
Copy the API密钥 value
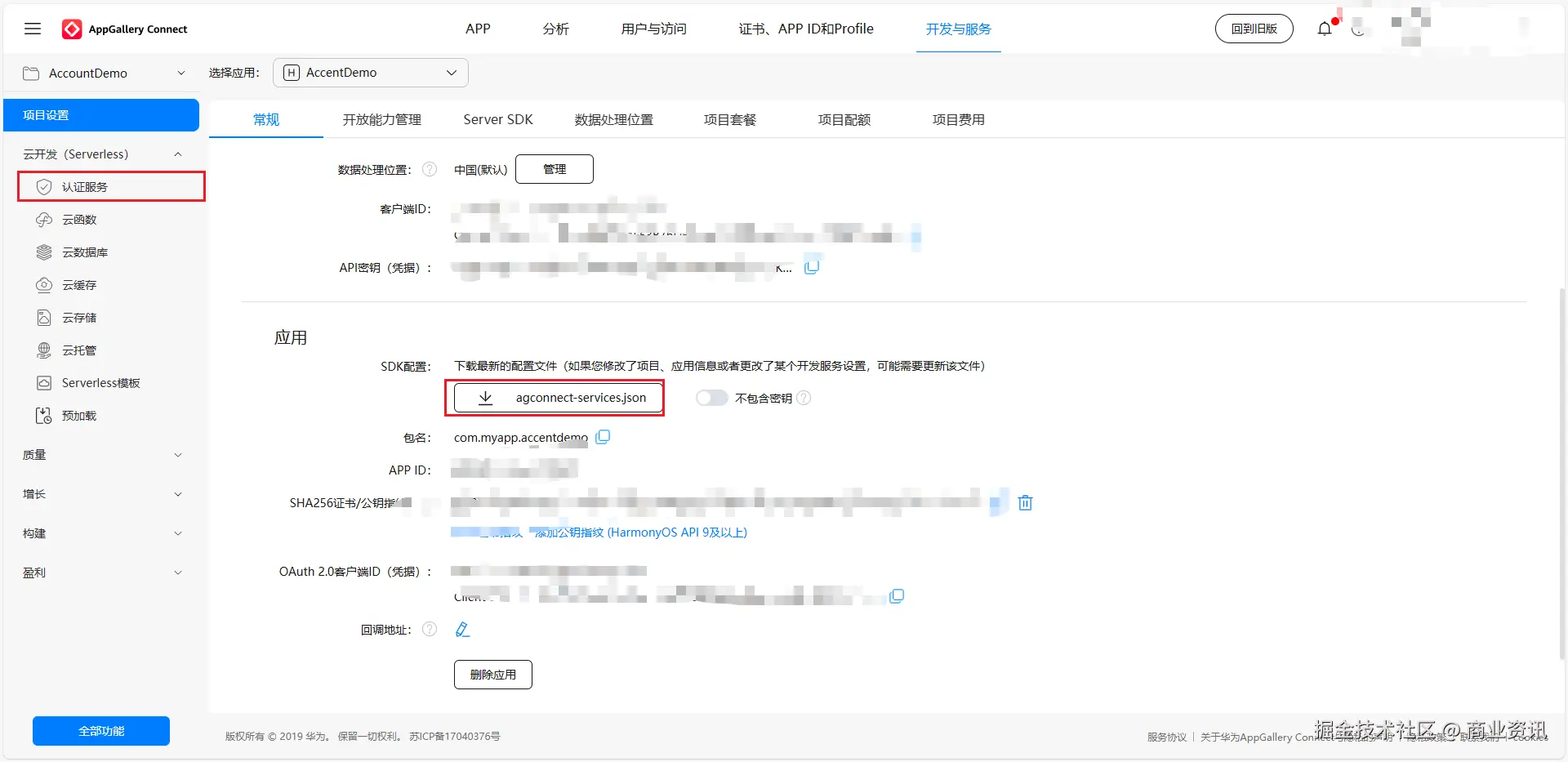[x=812, y=267]
